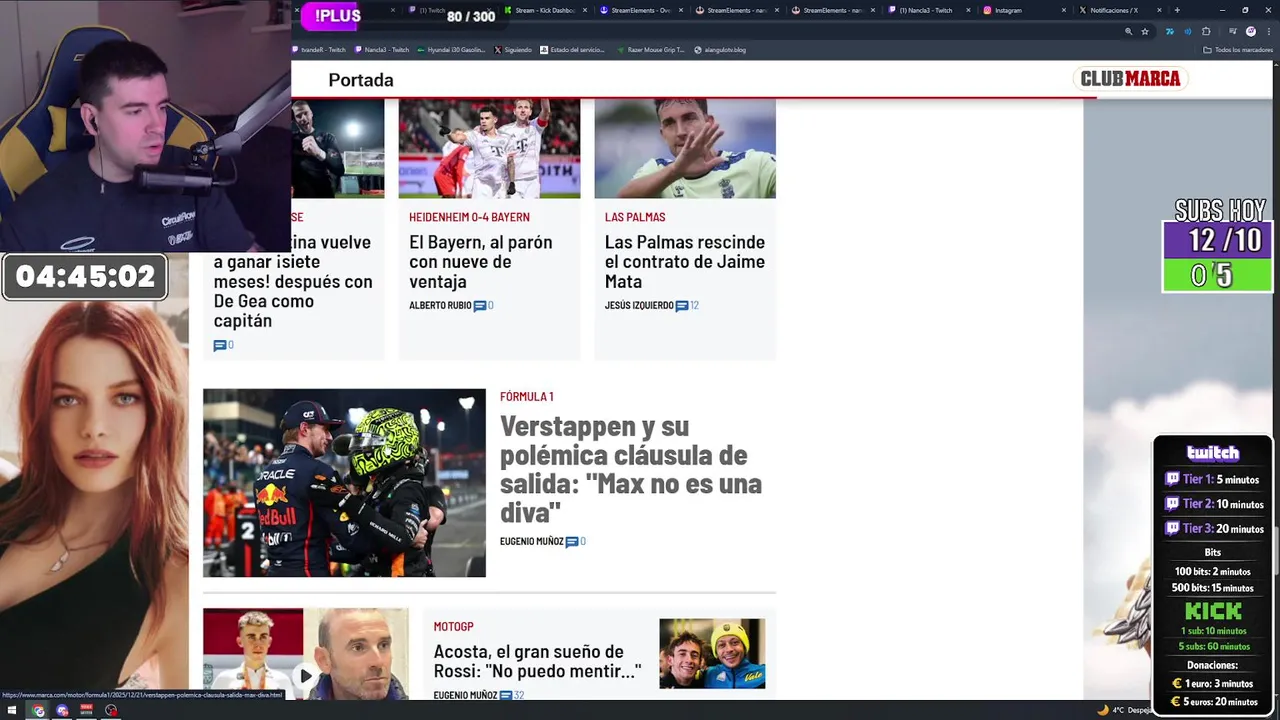
Task: Open the Windows Start menu
Action: pos(11,711)
